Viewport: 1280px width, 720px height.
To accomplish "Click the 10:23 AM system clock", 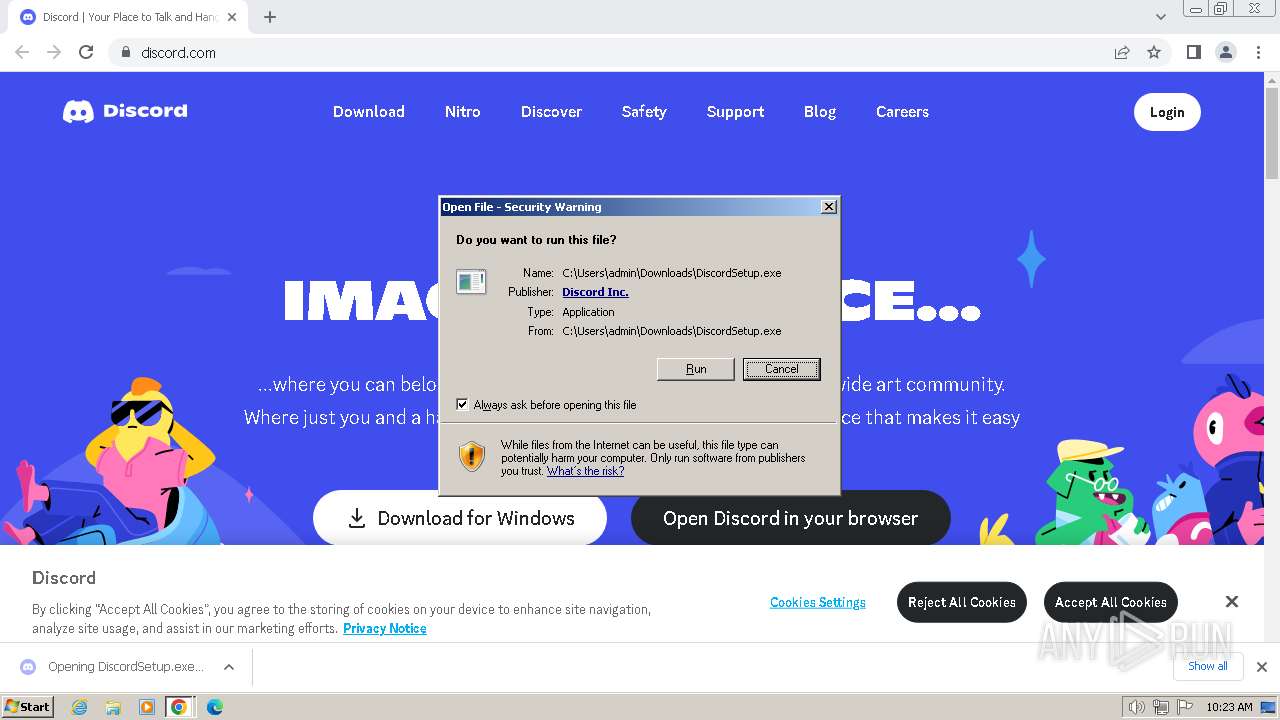I will [1229, 707].
